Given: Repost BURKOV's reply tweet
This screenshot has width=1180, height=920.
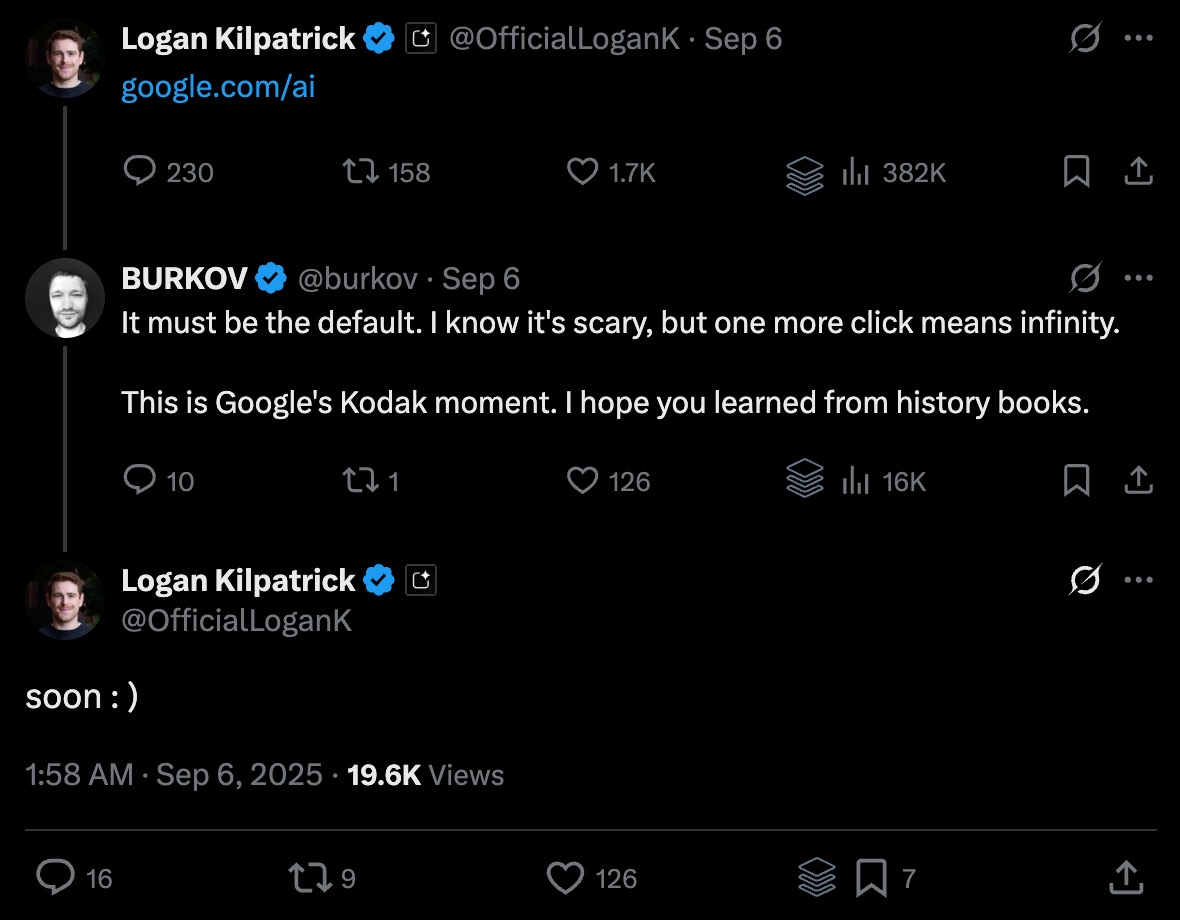Looking at the screenshot, I should (x=360, y=481).
